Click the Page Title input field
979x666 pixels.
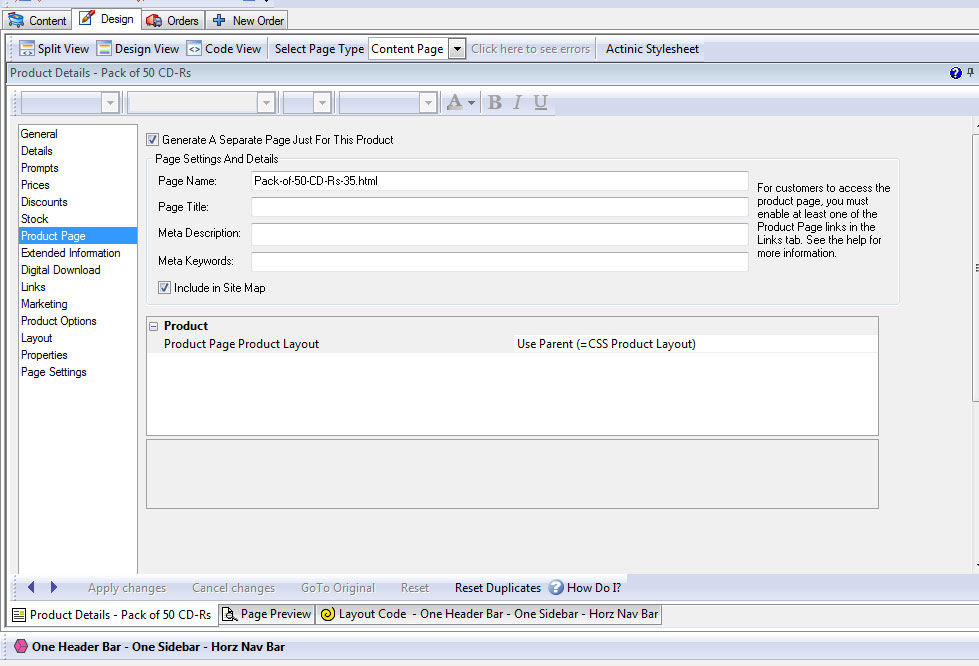click(x=499, y=207)
